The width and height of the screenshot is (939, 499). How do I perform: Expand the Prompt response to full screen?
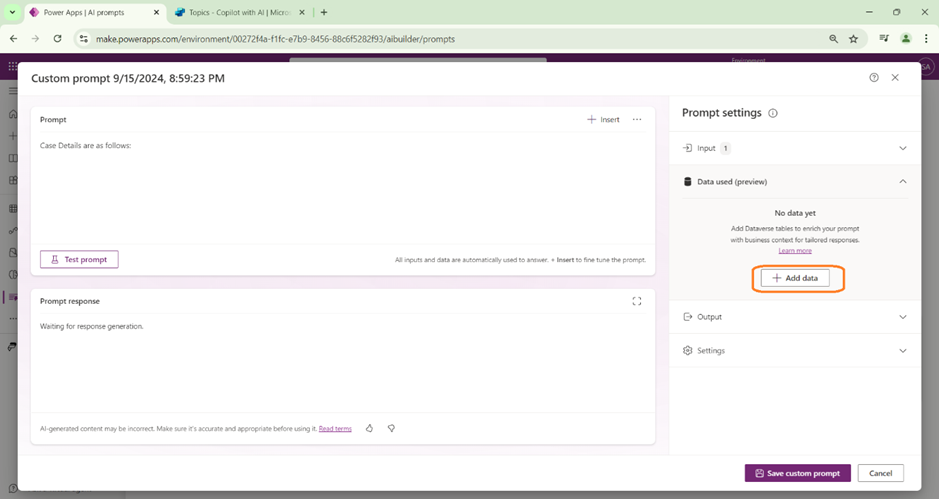637,301
